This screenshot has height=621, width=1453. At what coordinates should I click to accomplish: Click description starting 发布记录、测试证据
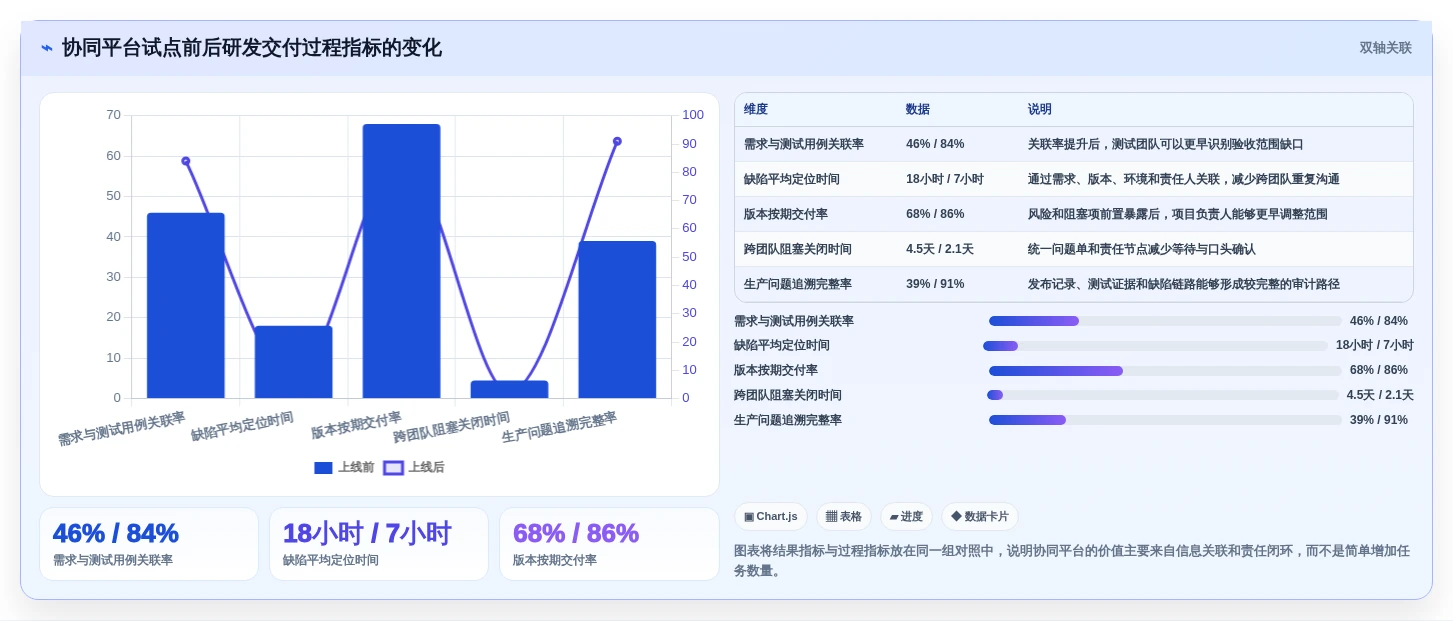coord(1184,284)
